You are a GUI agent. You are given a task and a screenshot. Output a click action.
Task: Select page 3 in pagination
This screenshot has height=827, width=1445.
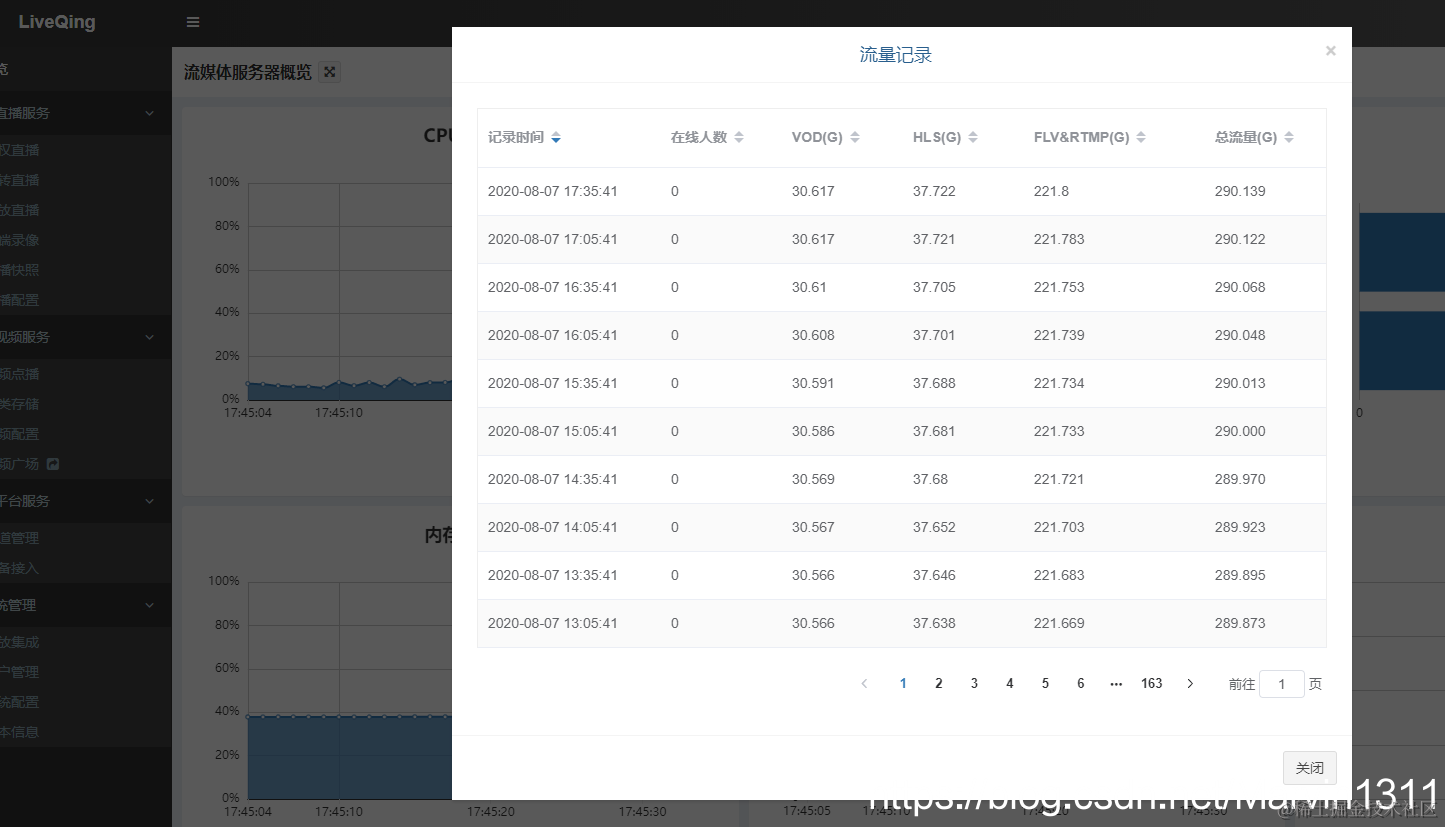[x=974, y=684]
